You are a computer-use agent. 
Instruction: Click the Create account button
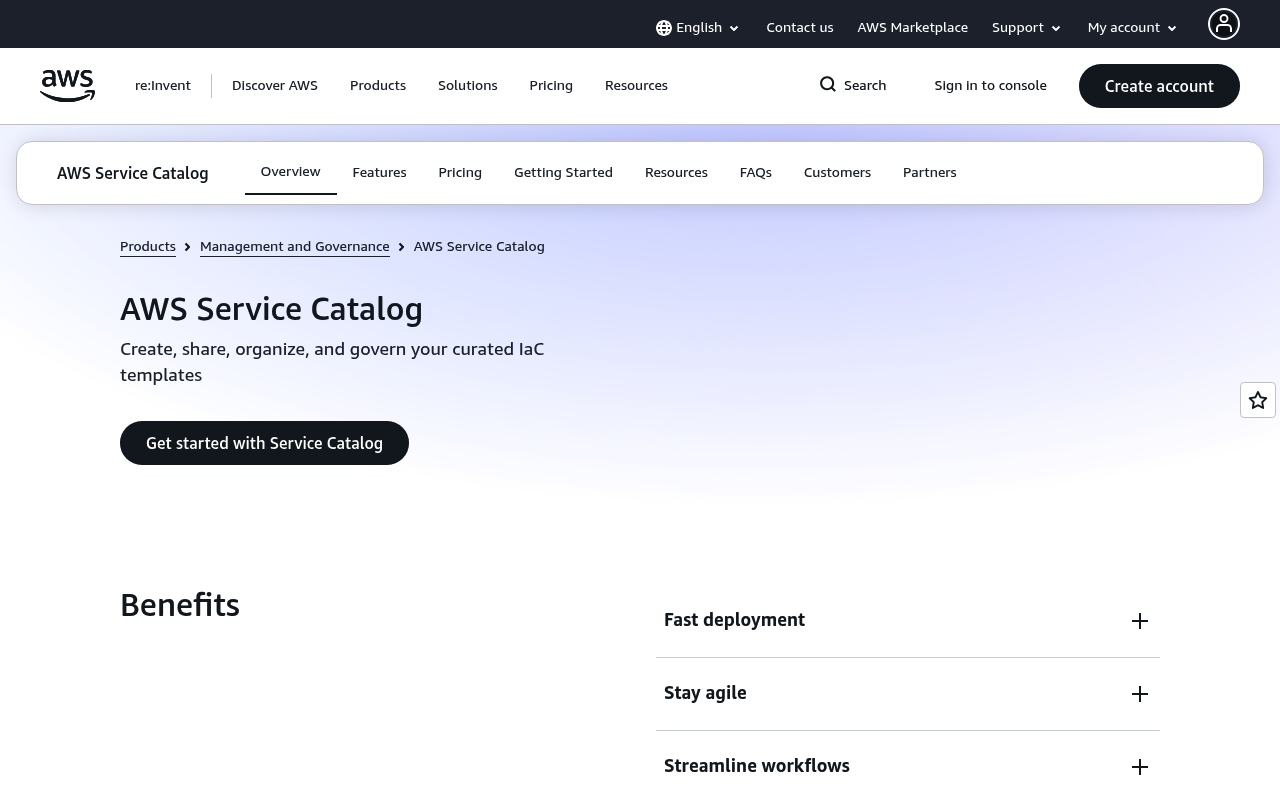[1159, 86]
